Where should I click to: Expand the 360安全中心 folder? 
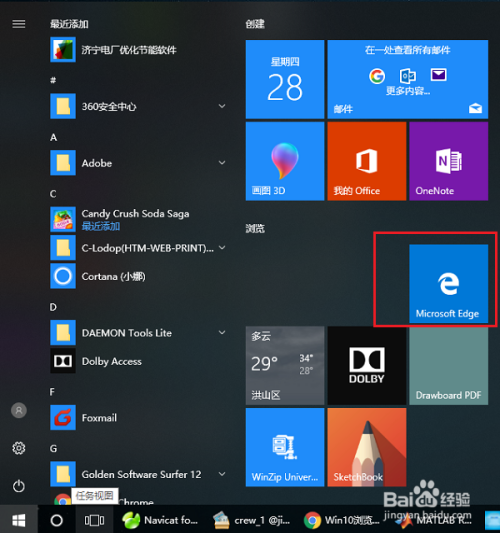coord(222,106)
